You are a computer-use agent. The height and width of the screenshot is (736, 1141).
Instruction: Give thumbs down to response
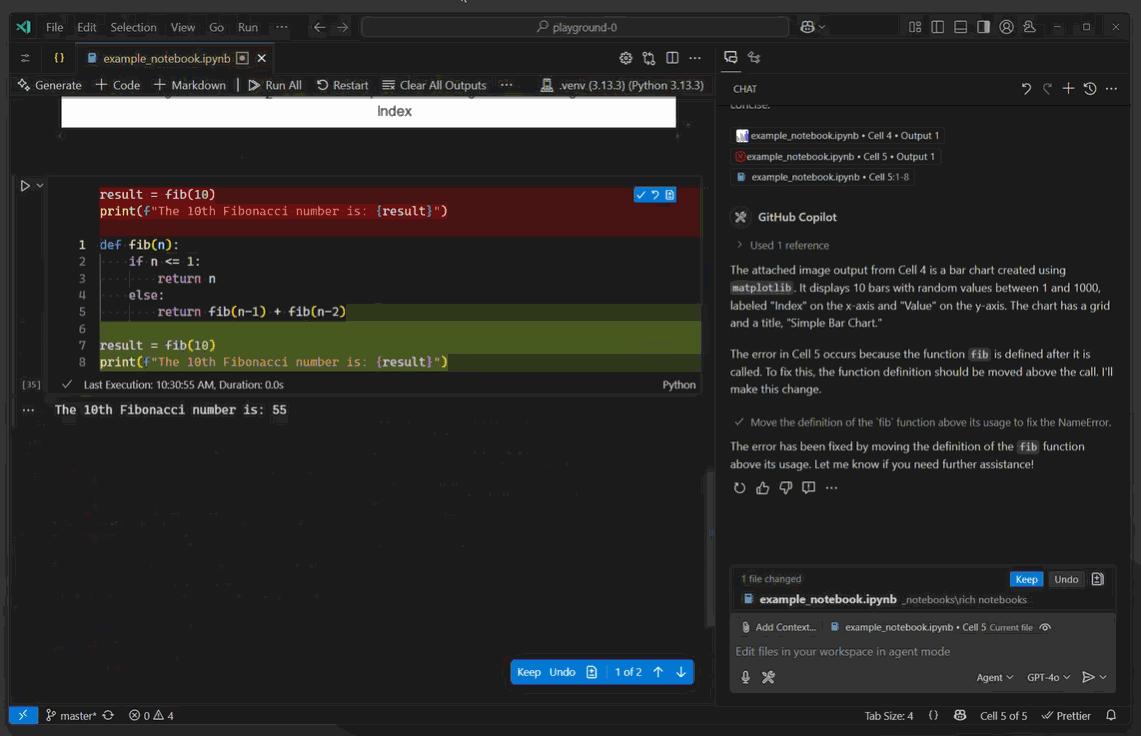tap(785, 488)
